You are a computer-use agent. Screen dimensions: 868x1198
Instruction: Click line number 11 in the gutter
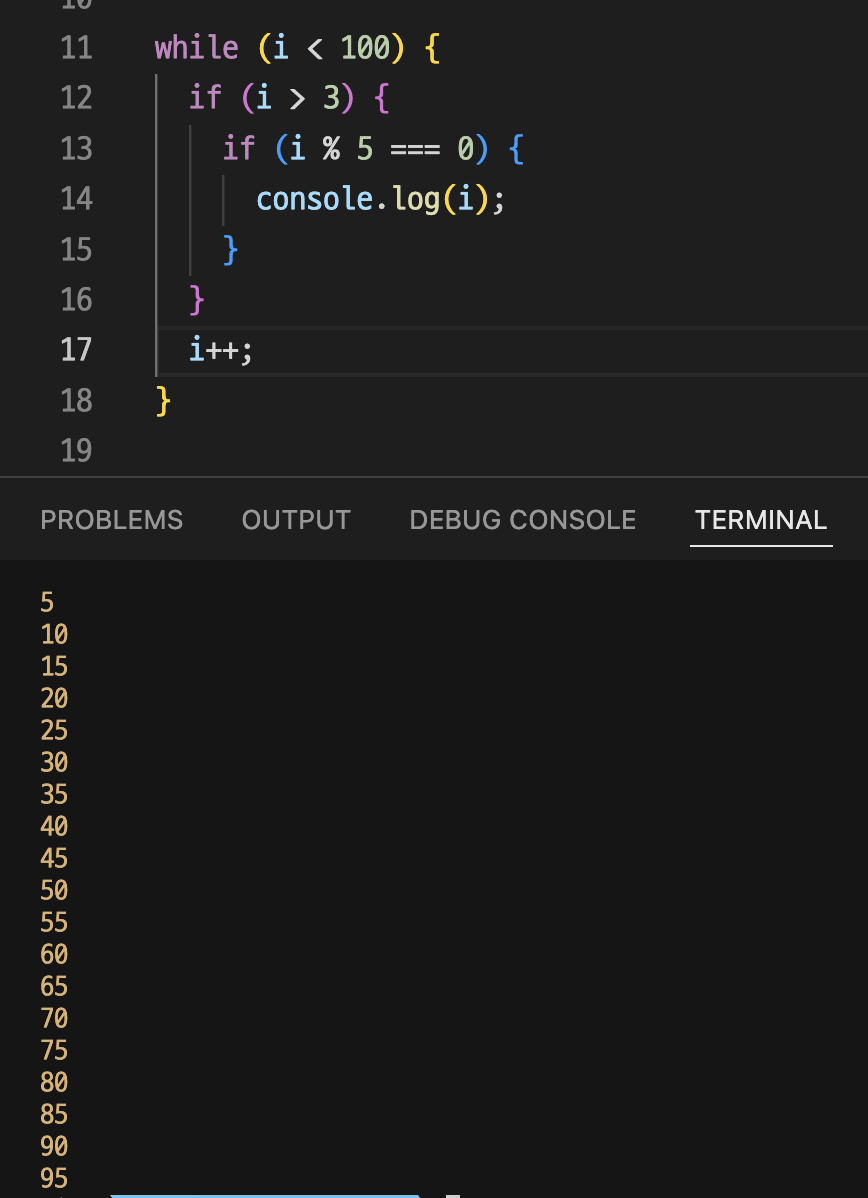(x=76, y=48)
